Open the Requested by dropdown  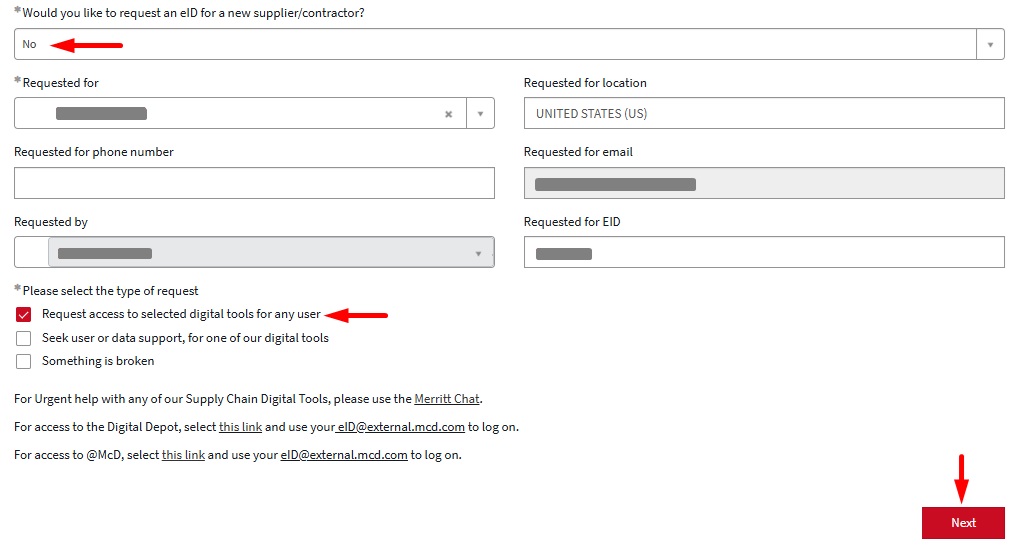(271, 252)
